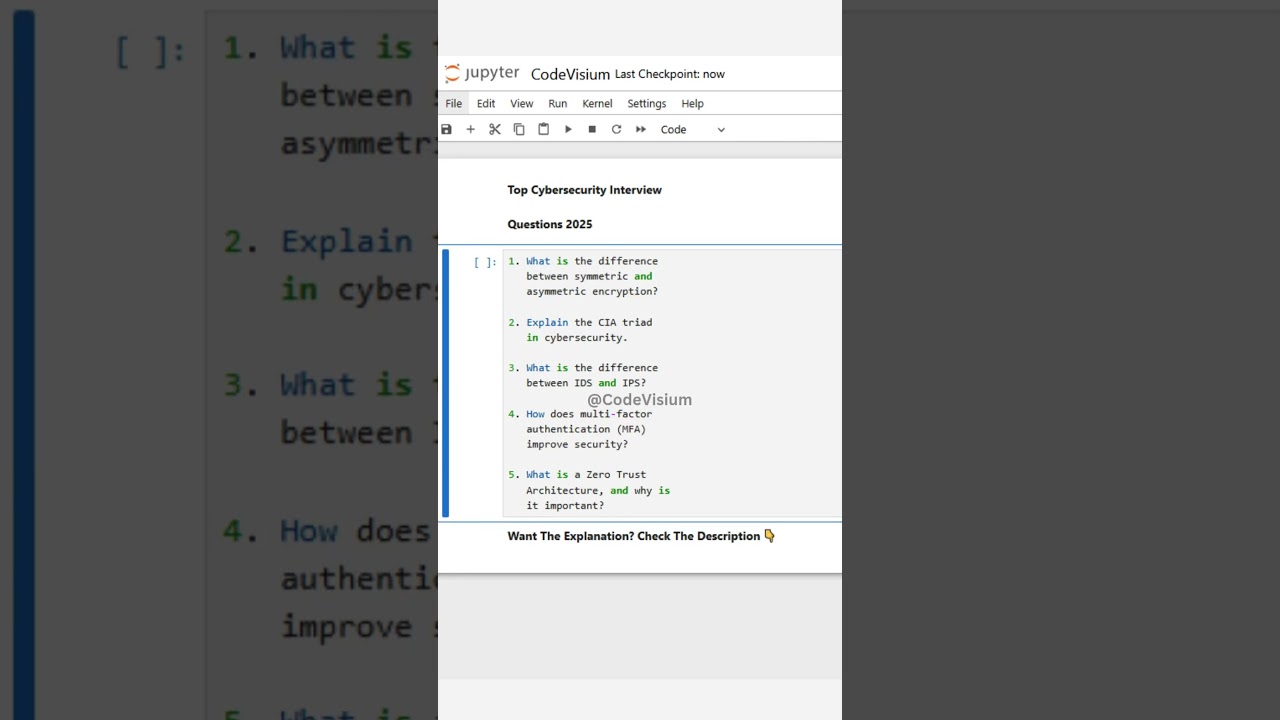The height and width of the screenshot is (720, 1280).
Task: Stop the kernel with interrupt icon
Action: (x=592, y=129)
